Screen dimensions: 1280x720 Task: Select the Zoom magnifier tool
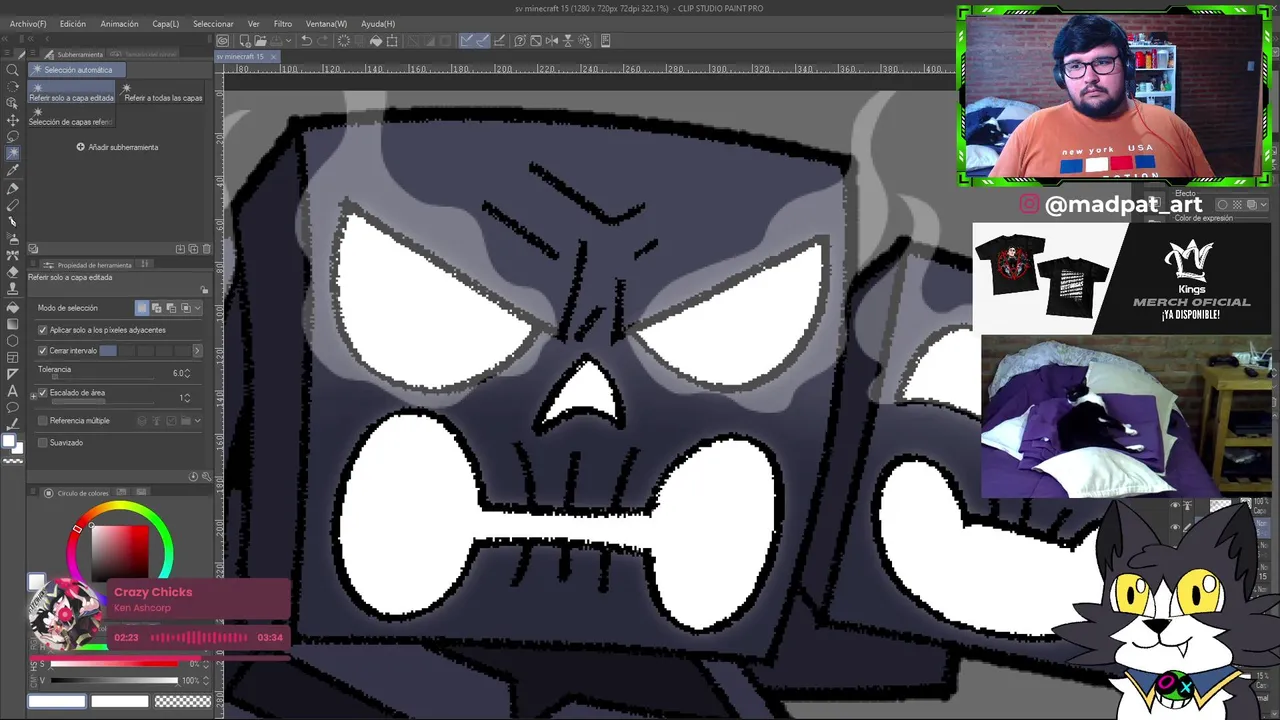(x=13, y=70)
